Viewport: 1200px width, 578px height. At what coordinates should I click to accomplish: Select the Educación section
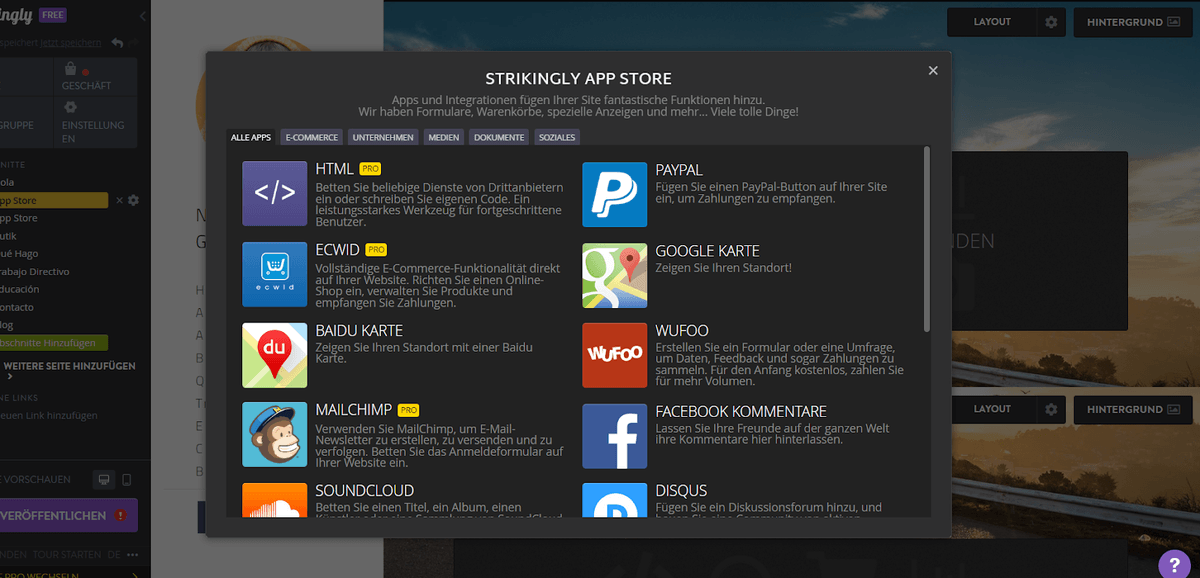[20, 289]
